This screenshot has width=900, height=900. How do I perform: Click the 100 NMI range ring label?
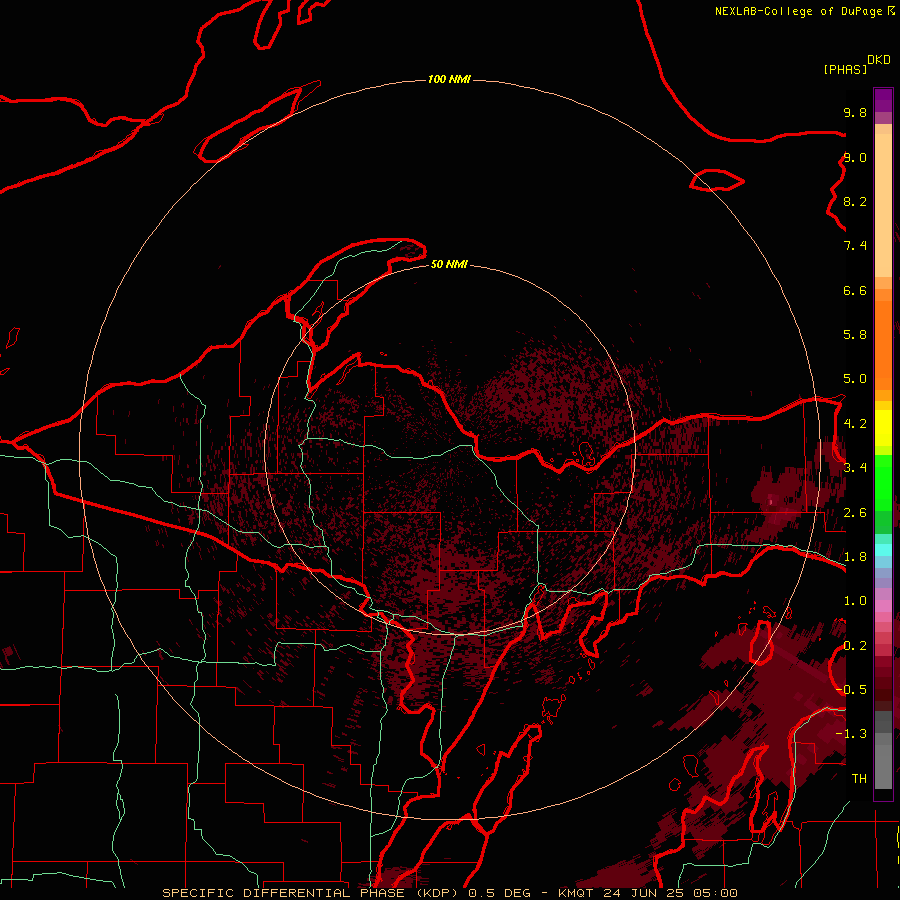point(449,79)
